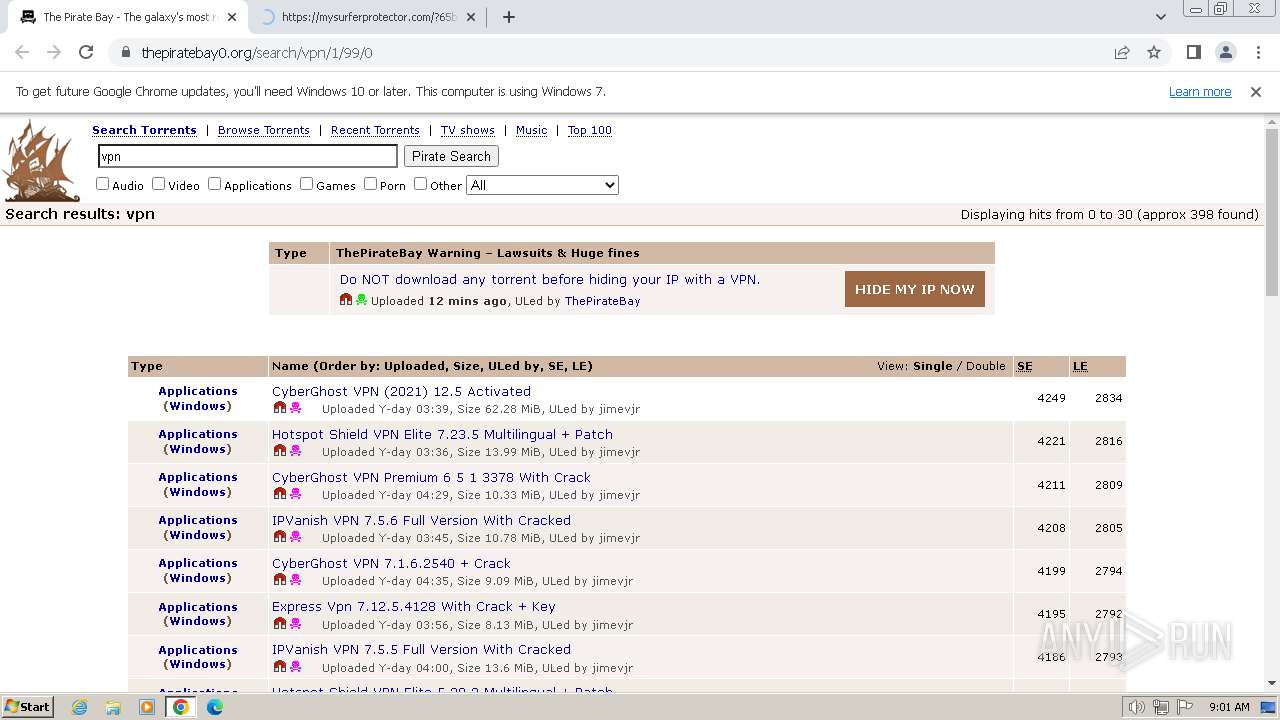This screenshot has width=1280, height=720.
Task: Go to TV shows section
Action: 468,130
